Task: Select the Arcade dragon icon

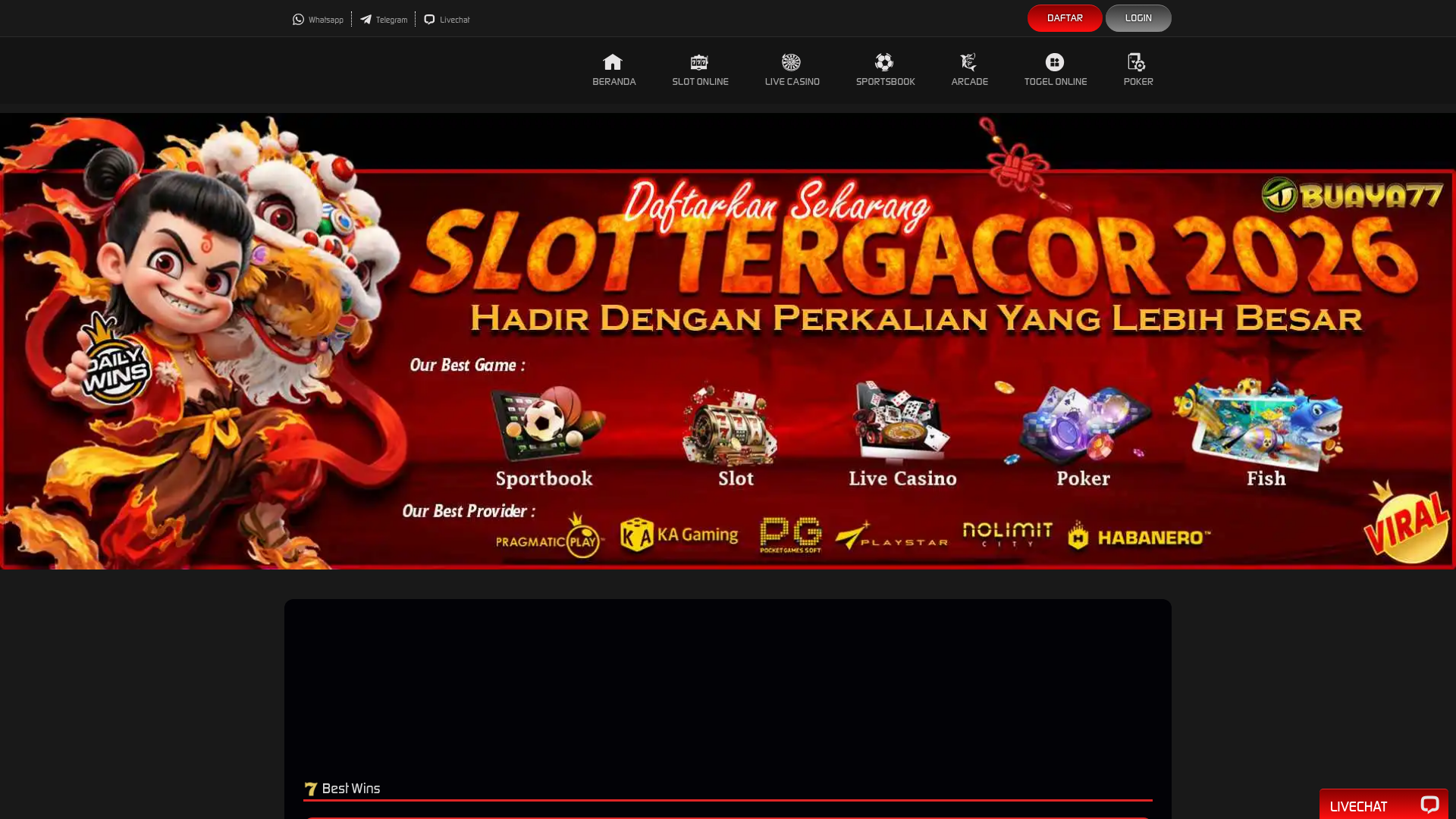Action: click(x=968, y=62)
